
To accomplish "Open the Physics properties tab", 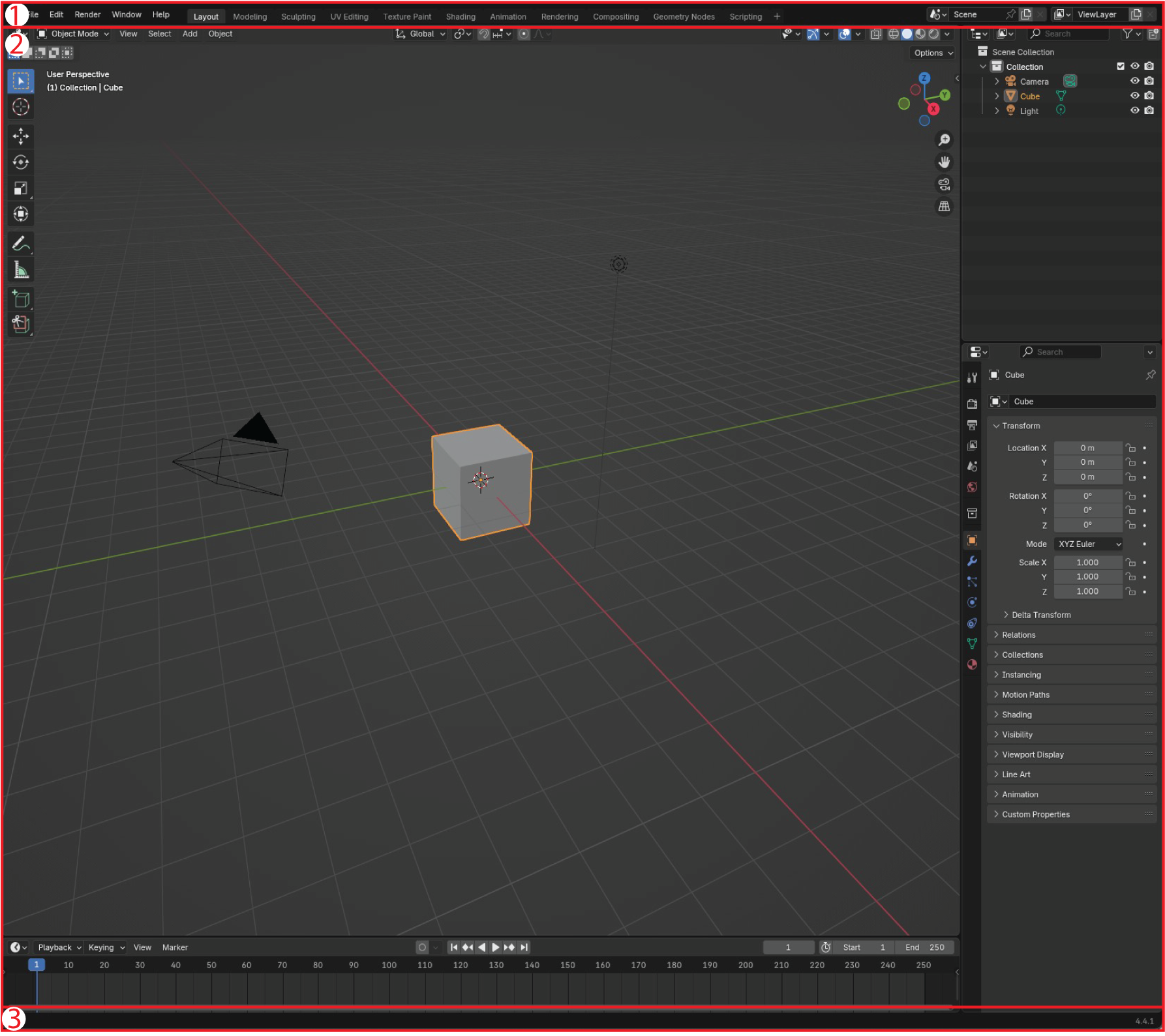I will (972, 603).
